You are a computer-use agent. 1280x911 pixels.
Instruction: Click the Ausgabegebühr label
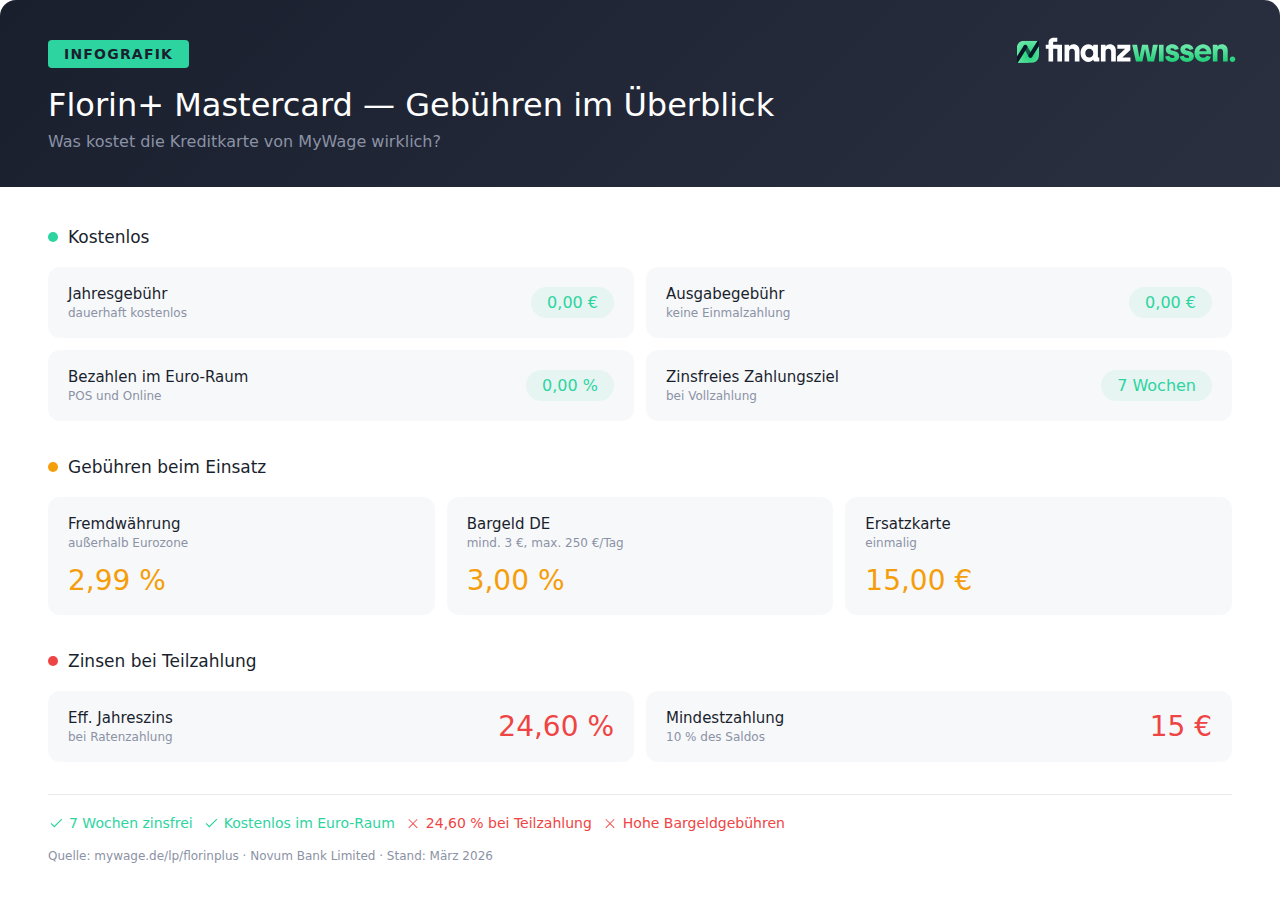(x=725, y=294)
